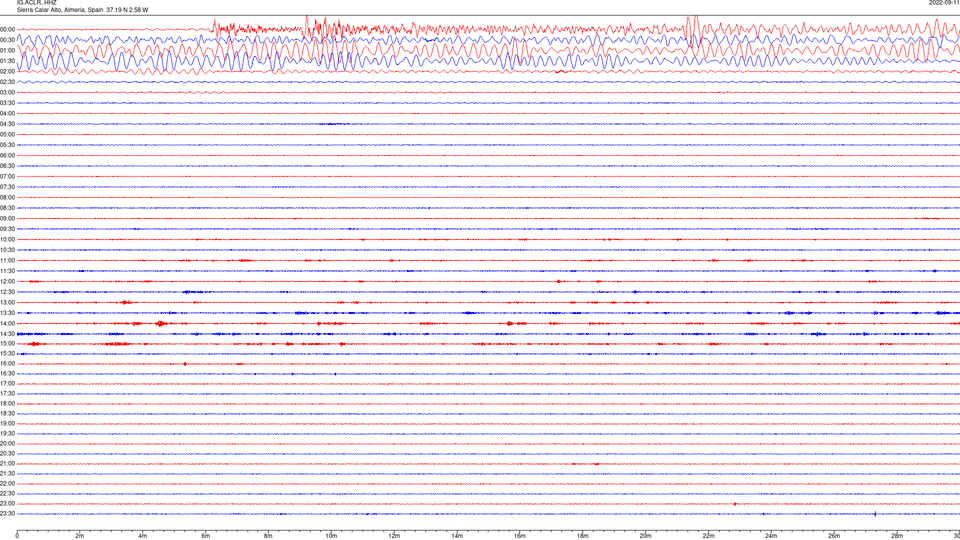Select the 23:30 time row label
This screenshot has height=540, width=960.
click(7, 514)
